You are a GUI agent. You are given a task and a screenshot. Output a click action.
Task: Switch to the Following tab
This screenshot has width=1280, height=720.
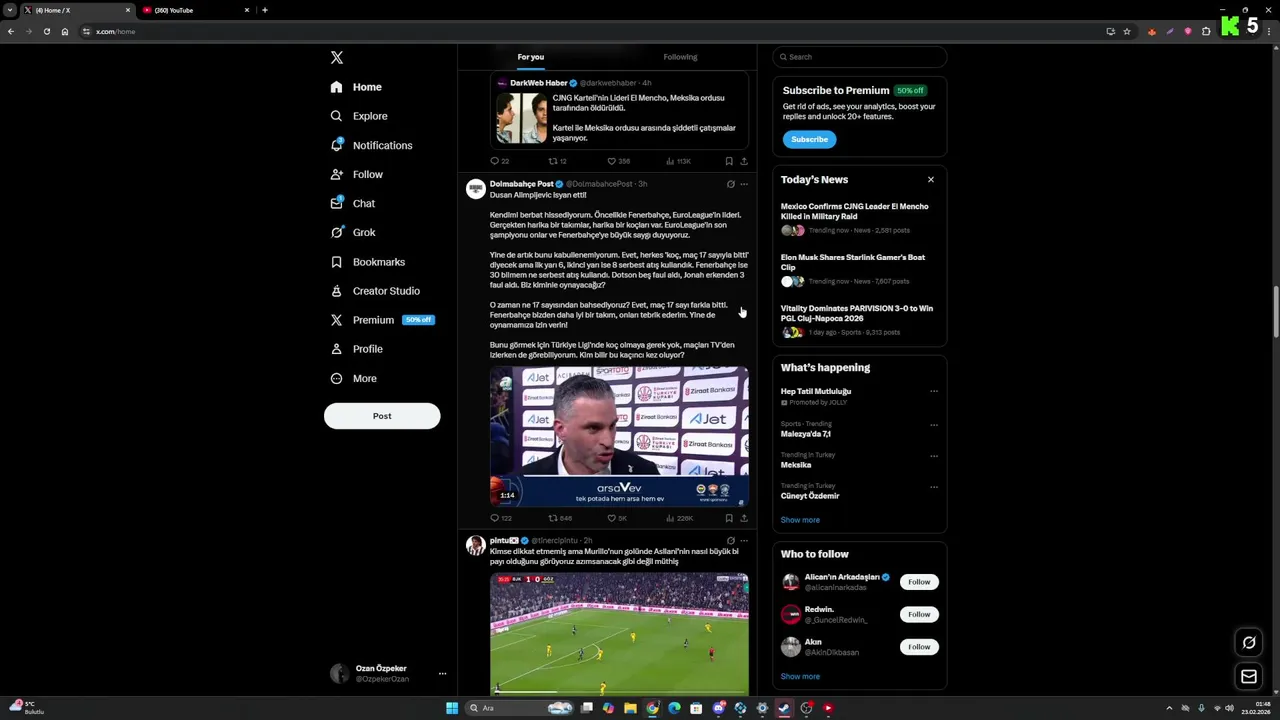(680, 57)
